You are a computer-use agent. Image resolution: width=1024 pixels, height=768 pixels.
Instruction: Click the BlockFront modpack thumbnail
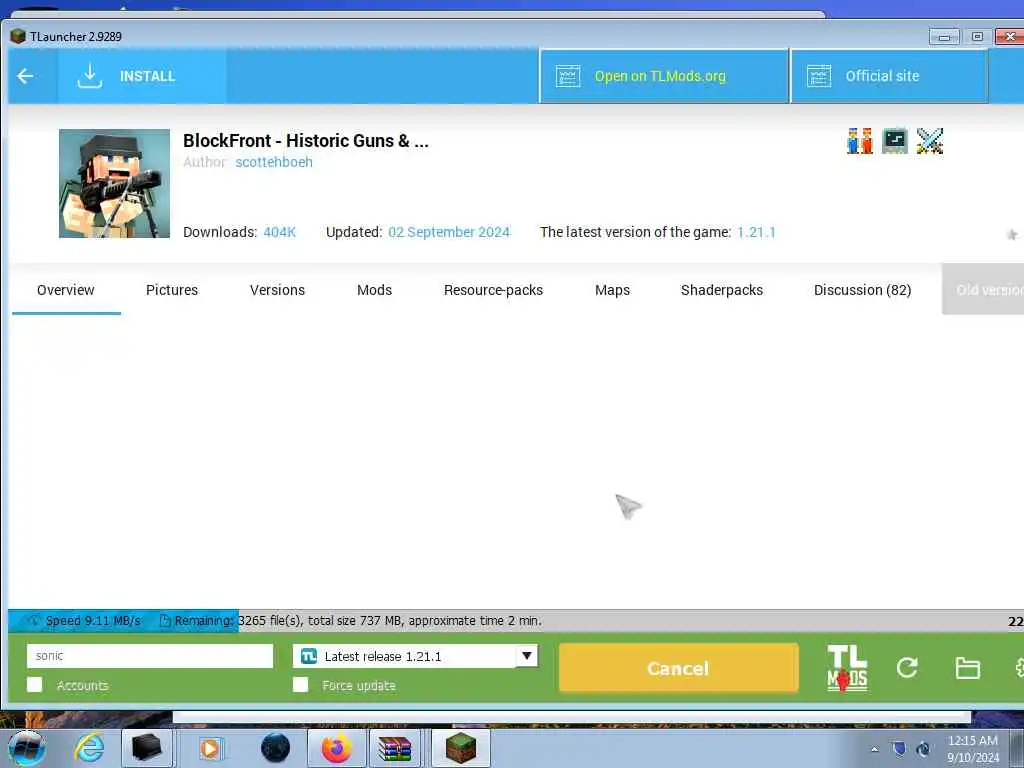114,184
